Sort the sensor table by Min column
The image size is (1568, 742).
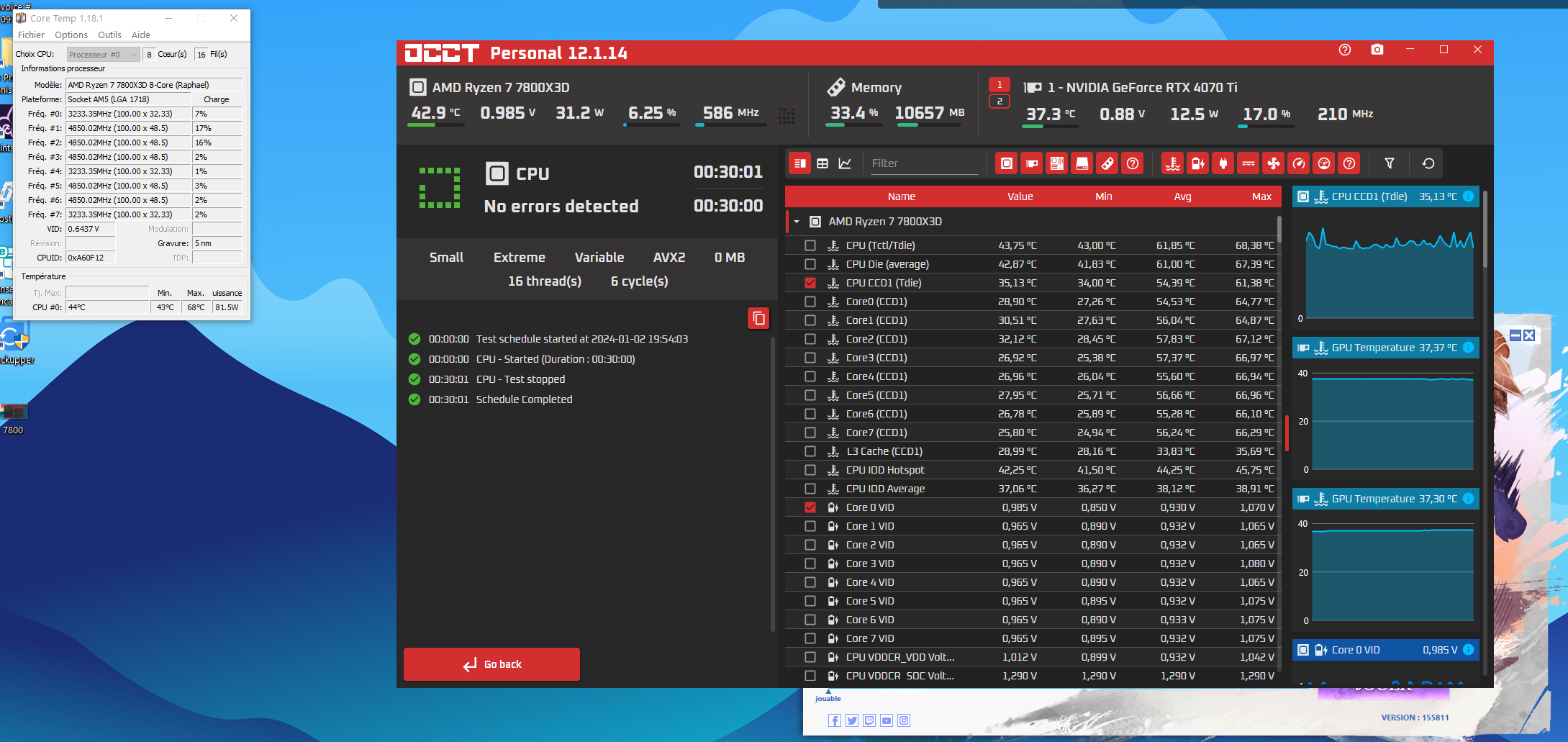click(x=1103, y=196)
